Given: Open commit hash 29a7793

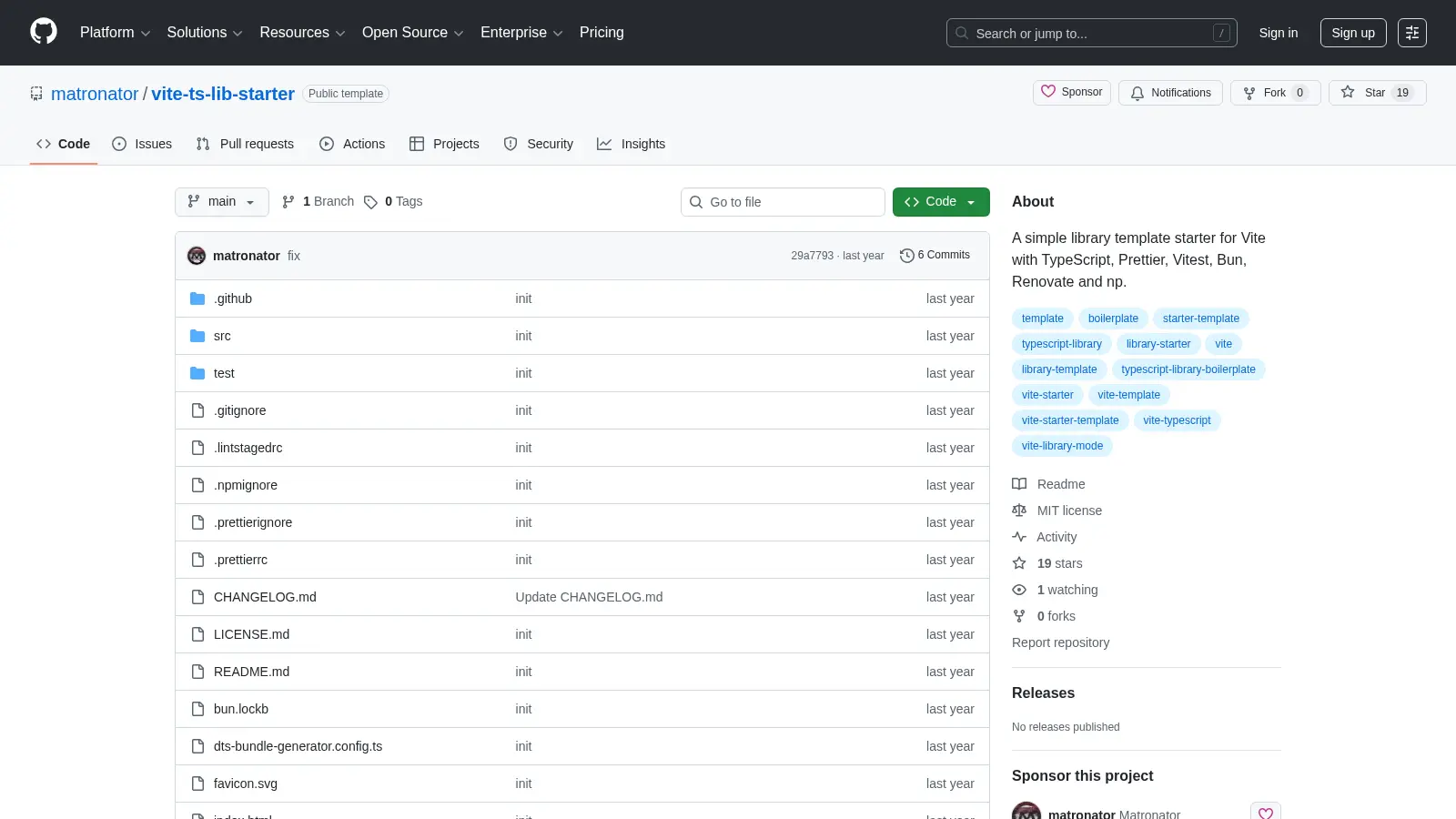Looking at the screenshot, I should (812, 256).
